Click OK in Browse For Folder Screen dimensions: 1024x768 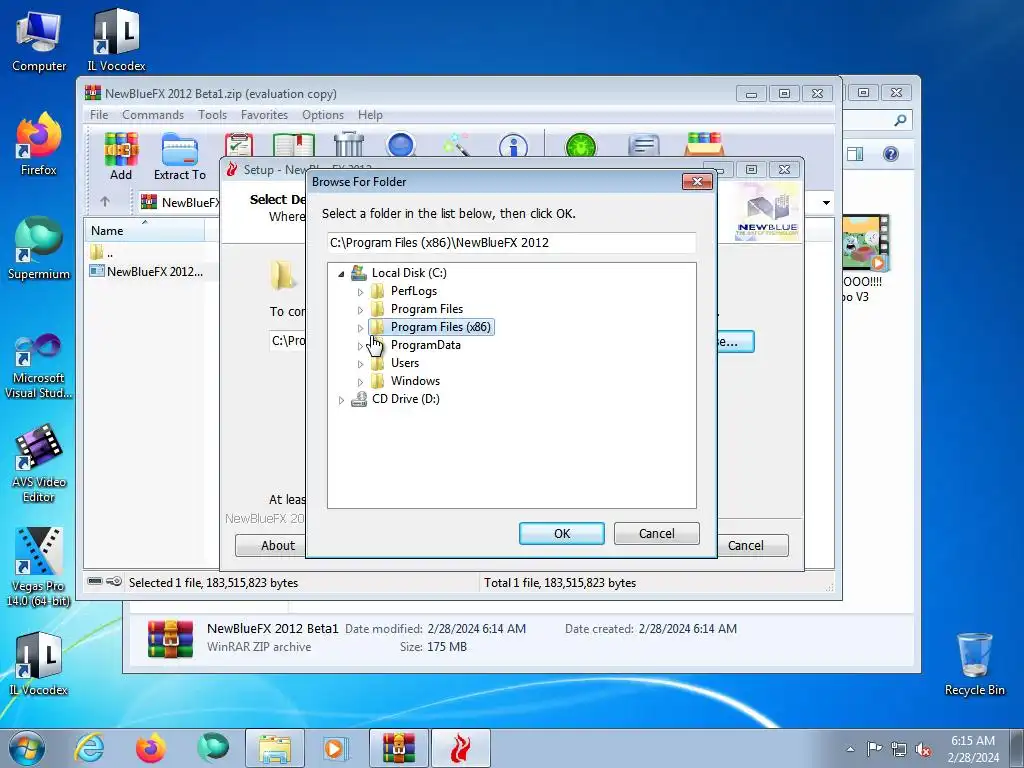tap(562, 534)
